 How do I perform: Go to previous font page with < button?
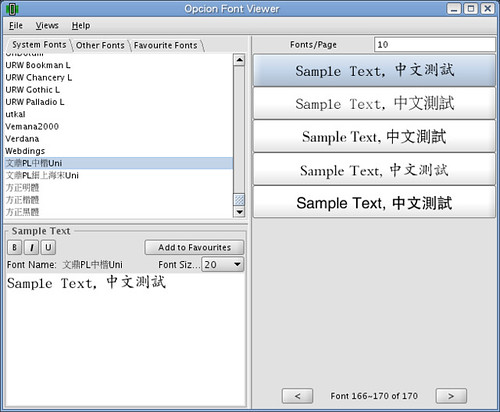coord(297,396)
